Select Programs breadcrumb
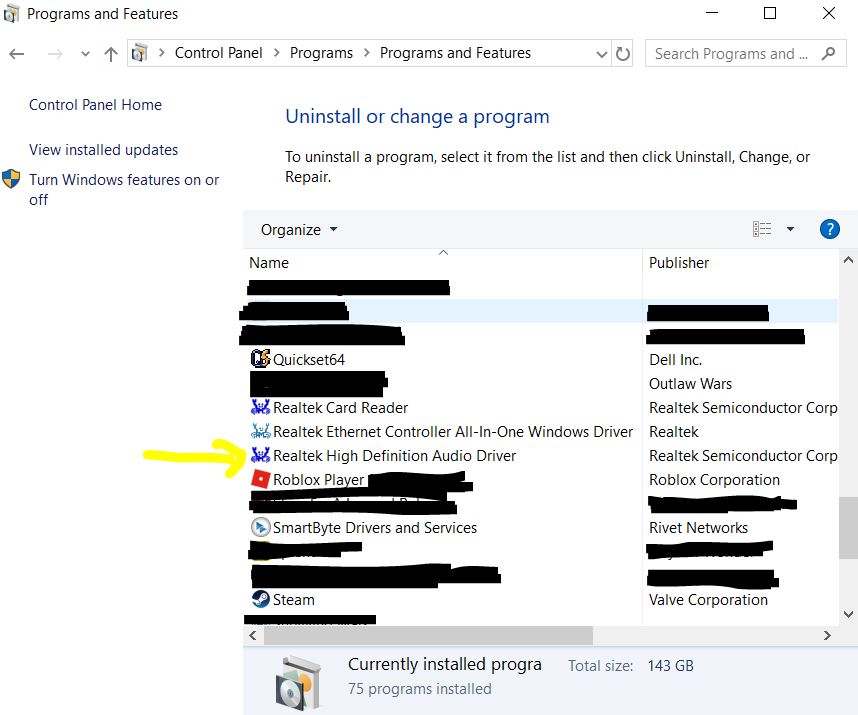This screenshot has height=715, width=858. tap(321, 53)
